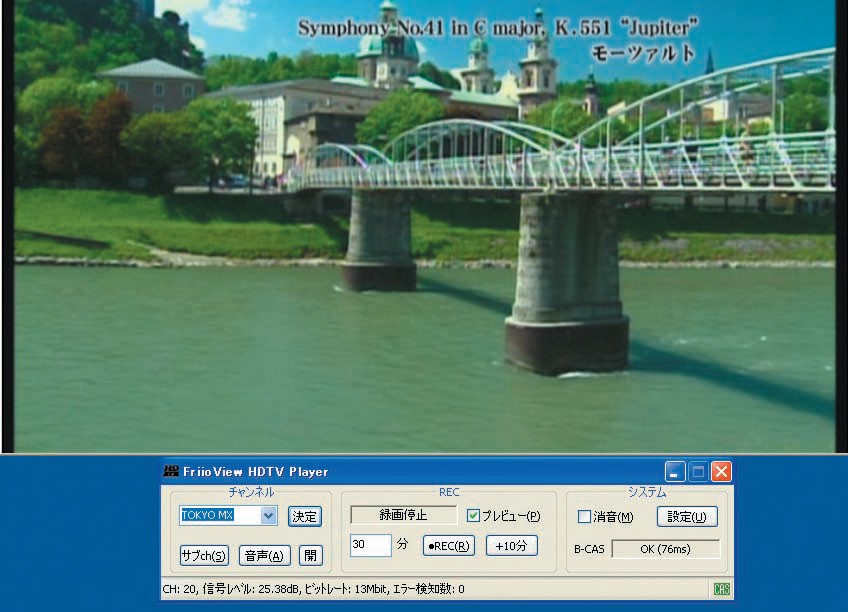The width and height of the screenshot is (848, 612).
Task: Toggle the プレビュー(P) preview checkbox
Action: tap(473, 516)
